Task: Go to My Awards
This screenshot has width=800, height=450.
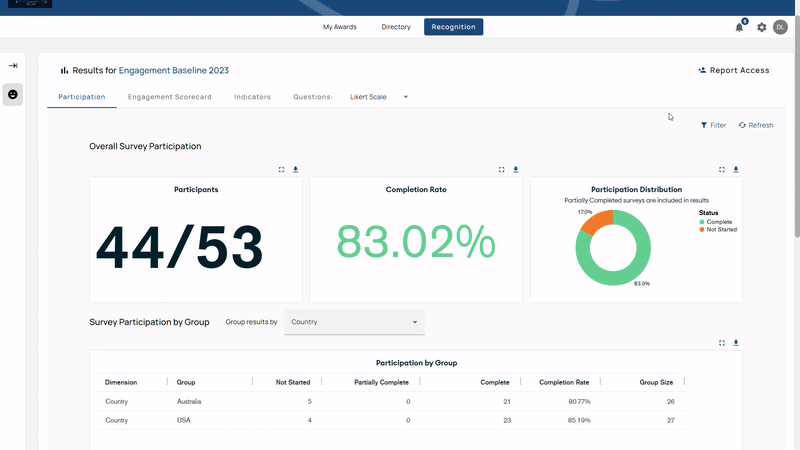Action: (x=340, y=27)
